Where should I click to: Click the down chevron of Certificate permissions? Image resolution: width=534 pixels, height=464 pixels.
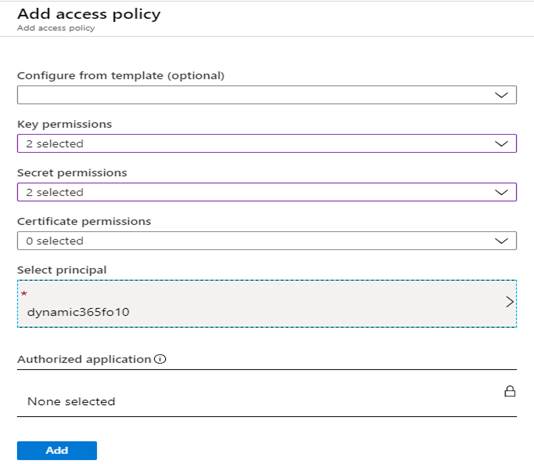coord(501,241)
